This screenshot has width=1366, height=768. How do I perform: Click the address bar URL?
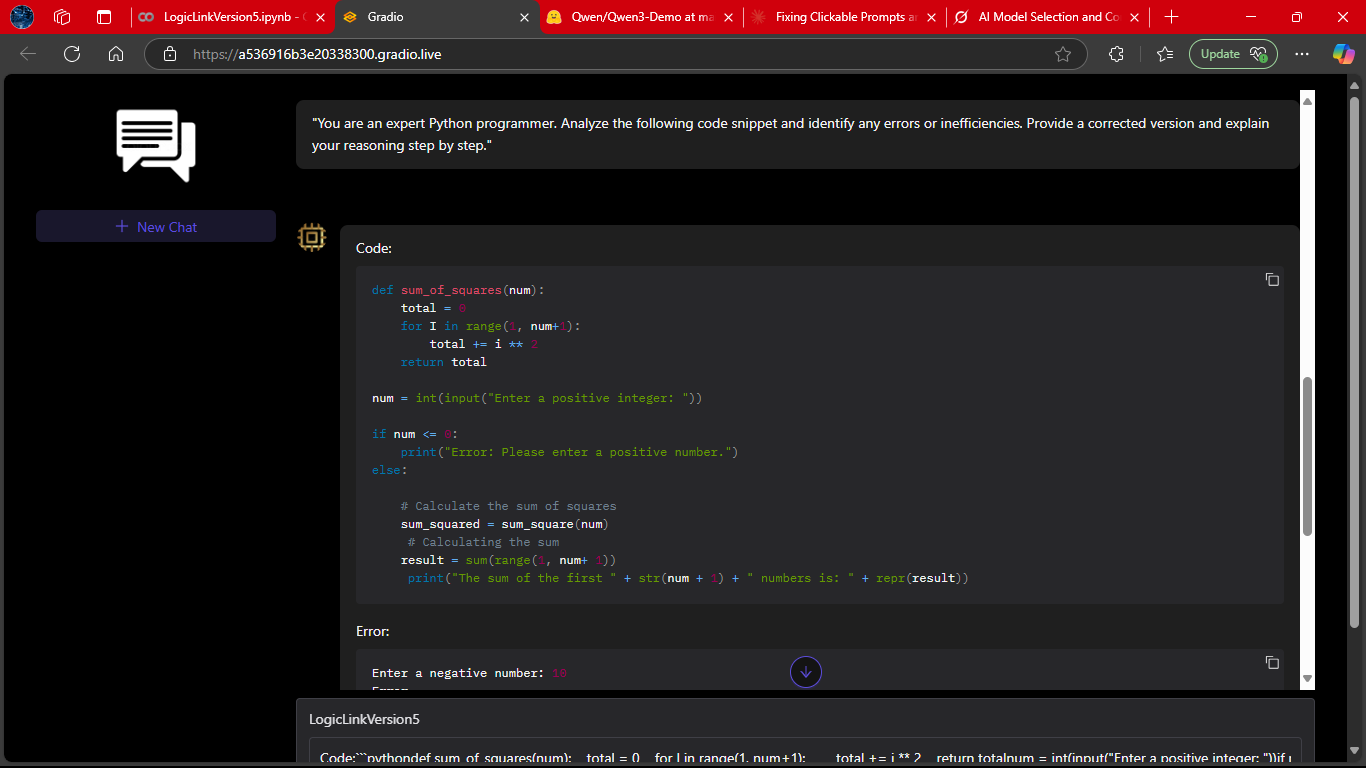pos(317,54)
